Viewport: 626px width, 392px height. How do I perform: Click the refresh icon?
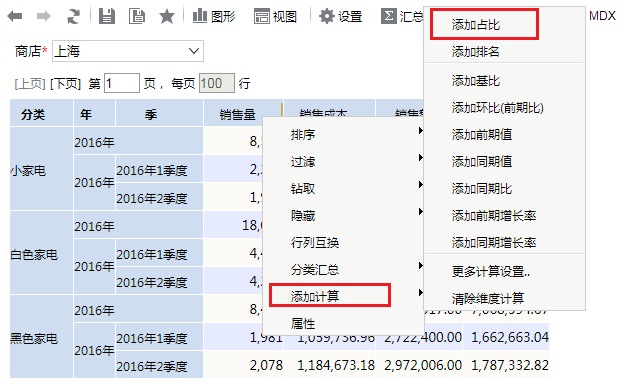coord(73,16)
